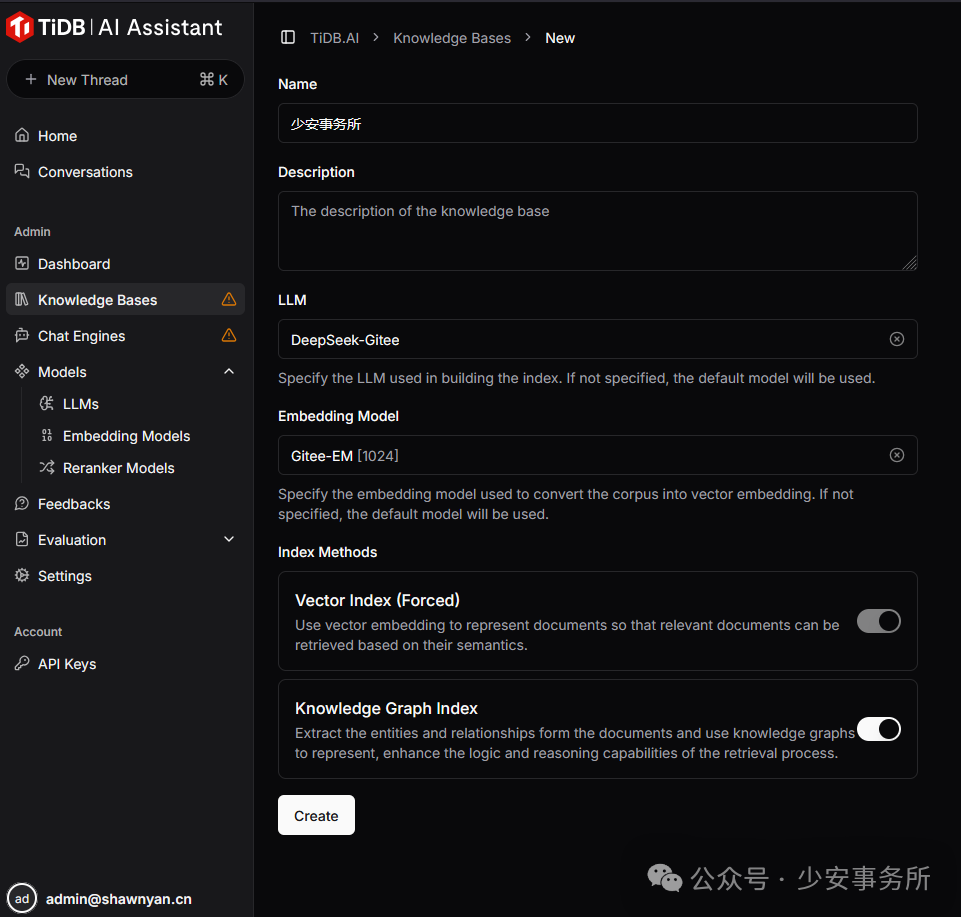This screenshot has height=917, width=961.
Task: Click the Create button
Action: coord(316,815)
